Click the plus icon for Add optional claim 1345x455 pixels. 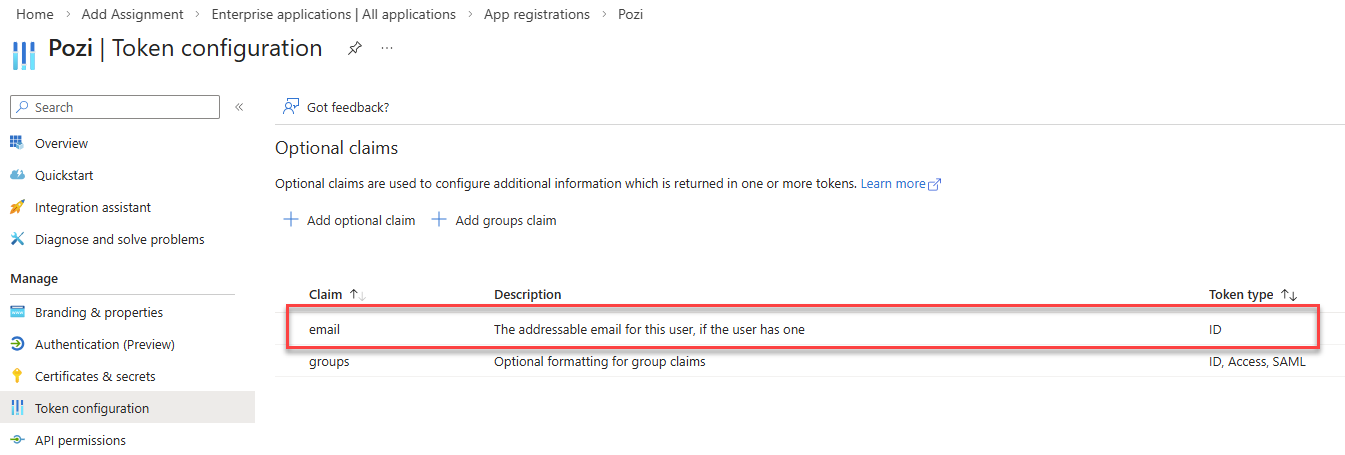click(291, 220)
